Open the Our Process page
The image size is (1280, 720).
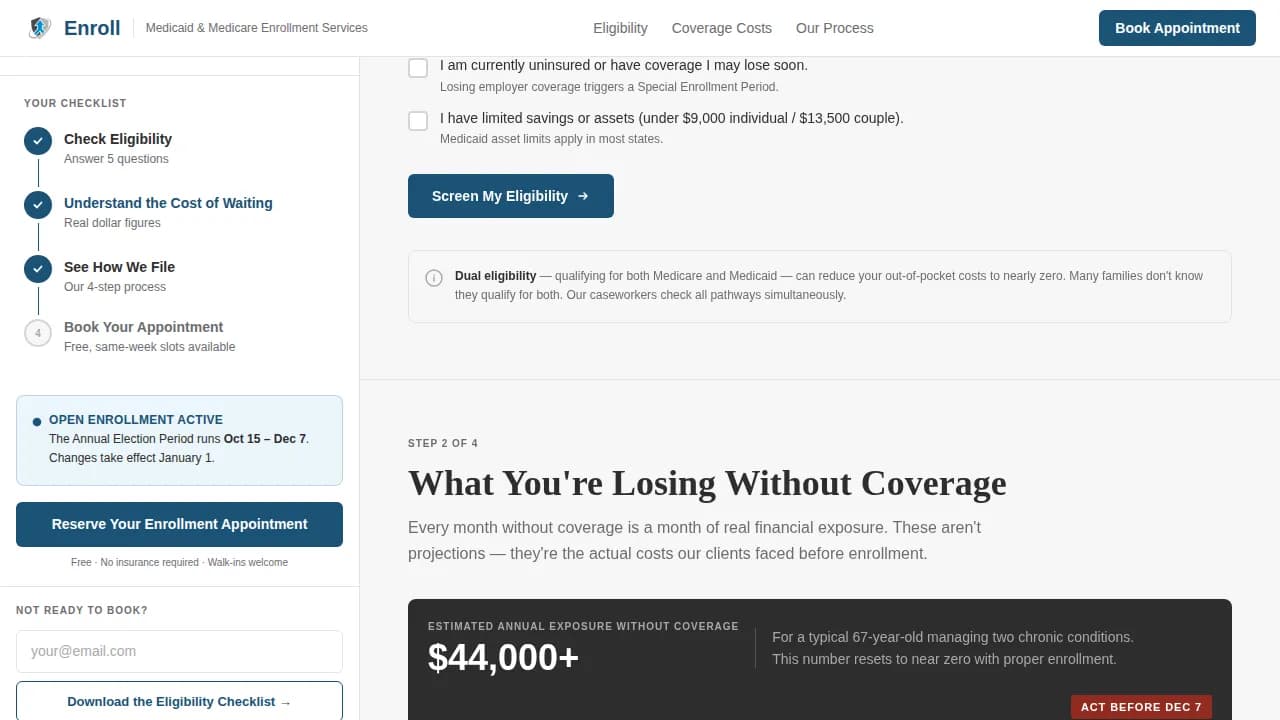pyautogui.click(x=834, y=28)
